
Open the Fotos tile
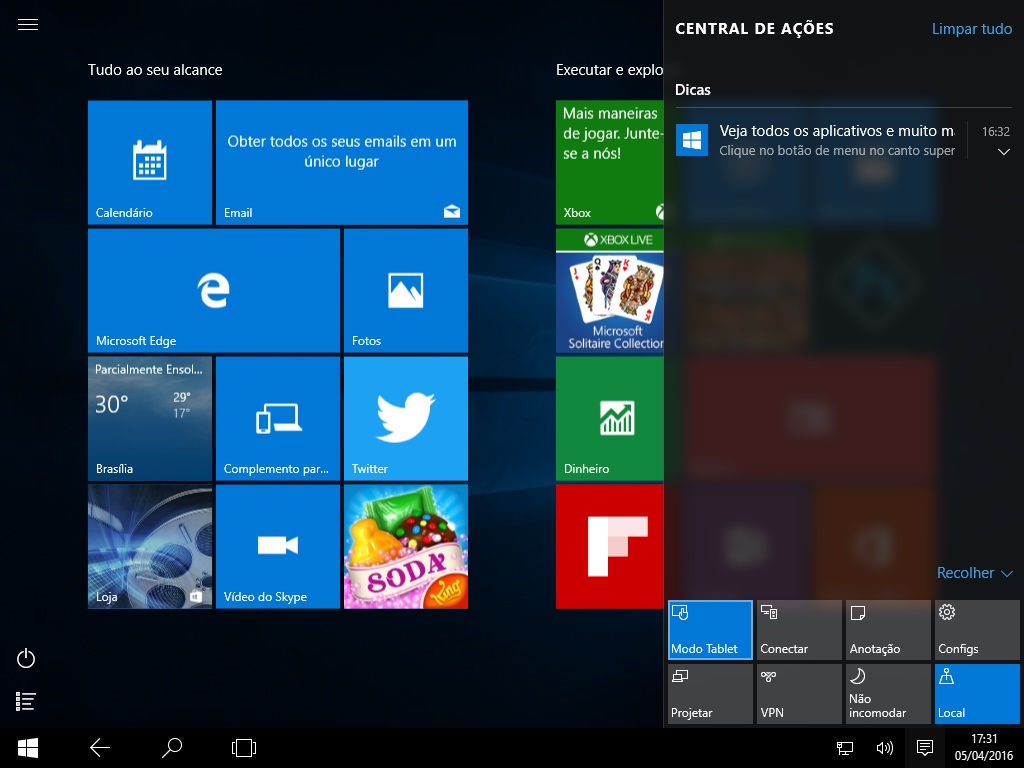tap(405, 290)
